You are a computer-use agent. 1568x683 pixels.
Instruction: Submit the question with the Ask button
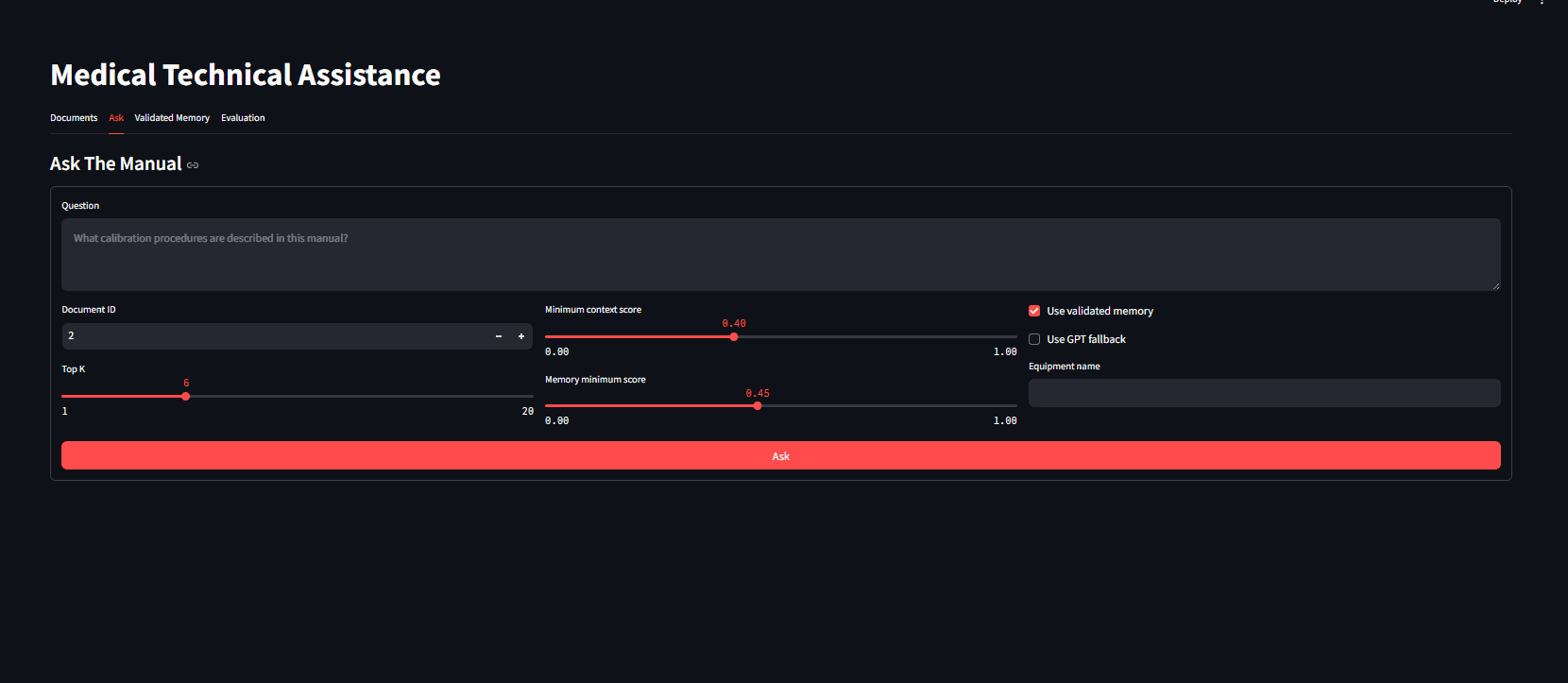(x=781, y=455)
